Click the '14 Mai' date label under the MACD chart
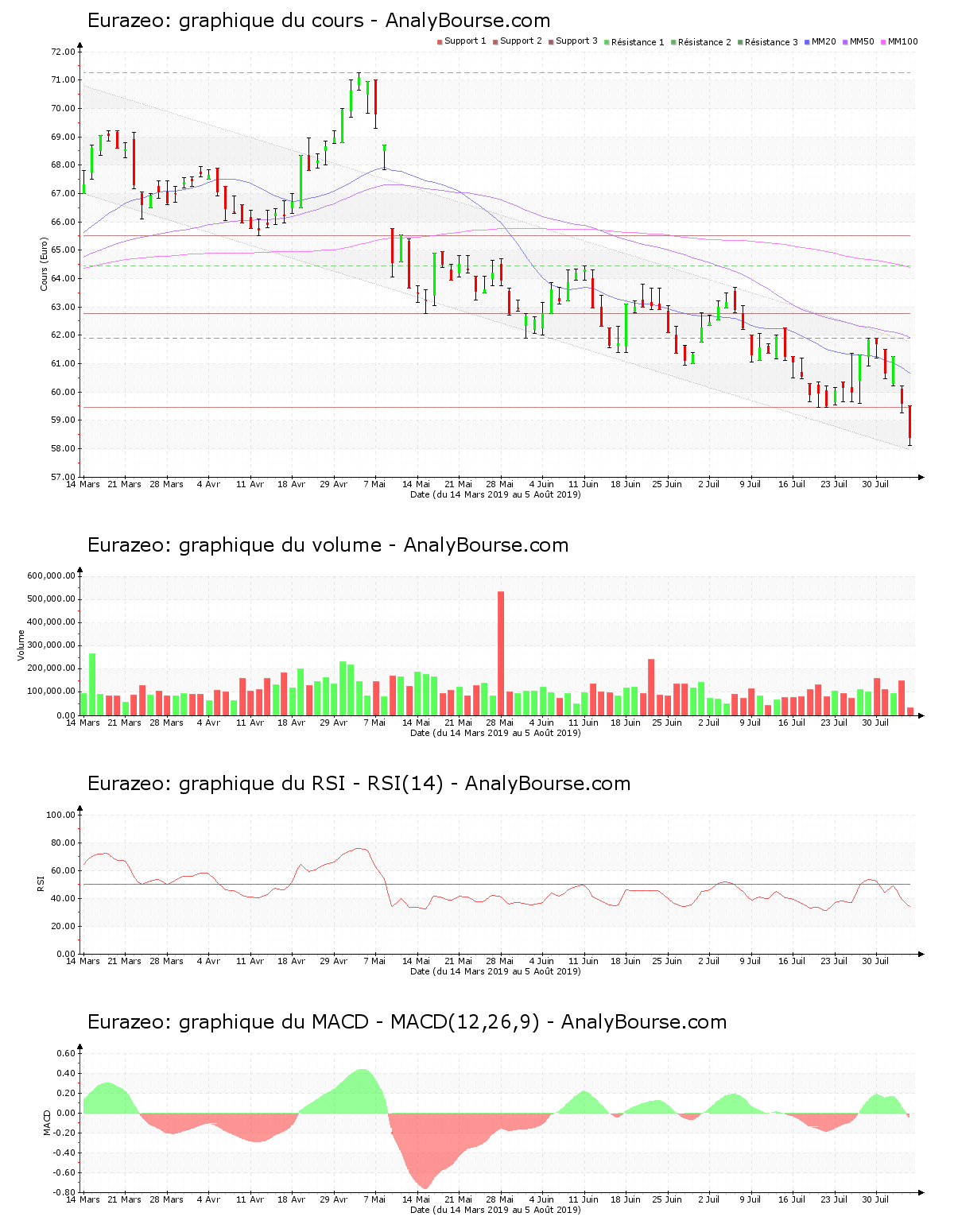Image resolution: width=954 pixels, height=1232 pixels. (417, 1199)
